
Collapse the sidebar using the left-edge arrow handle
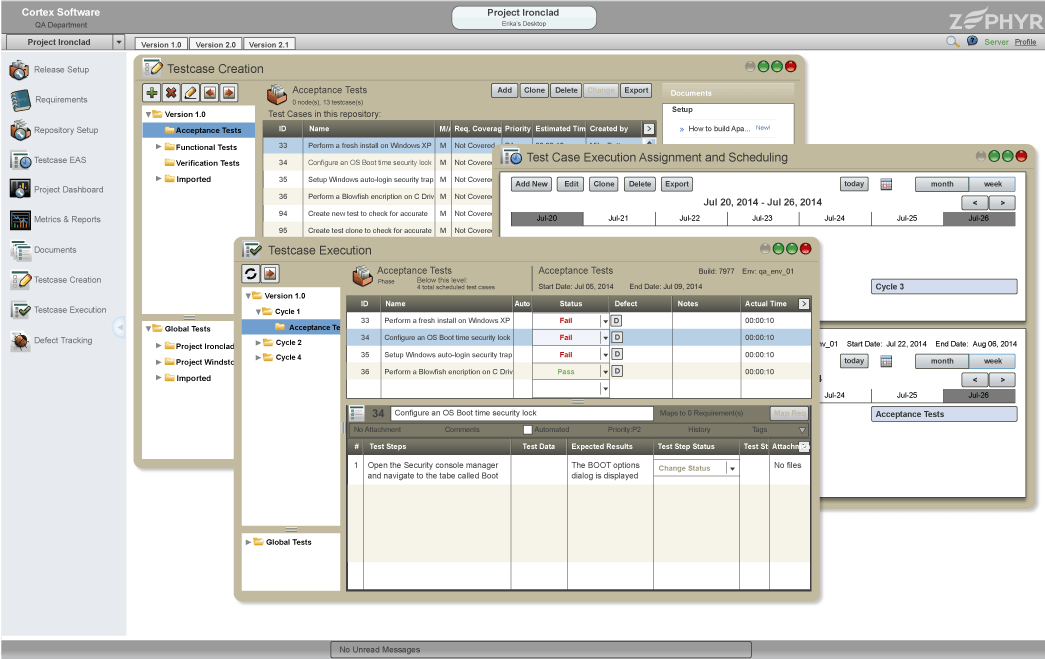119,327
